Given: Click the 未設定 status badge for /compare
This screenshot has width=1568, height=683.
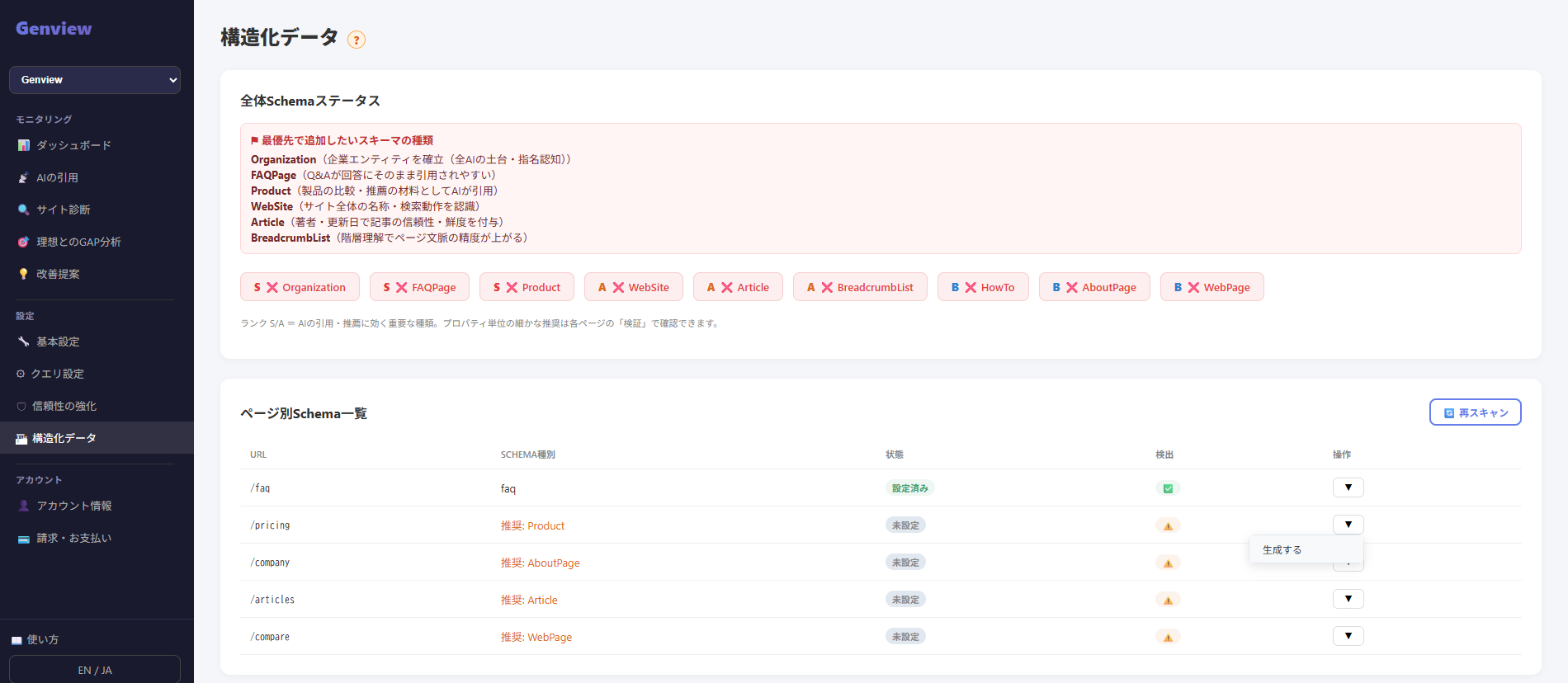Looking at the screenshot, I should pyautogui.click(x=905, y=637).
